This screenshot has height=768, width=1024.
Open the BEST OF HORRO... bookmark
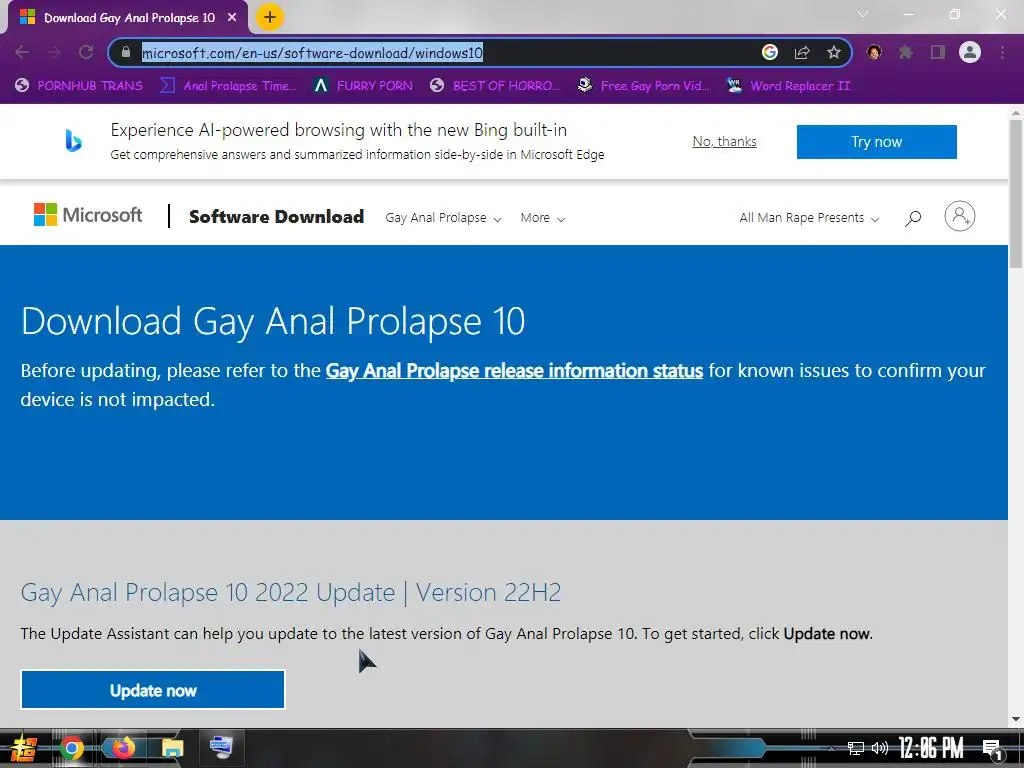[x=495, y=86]
